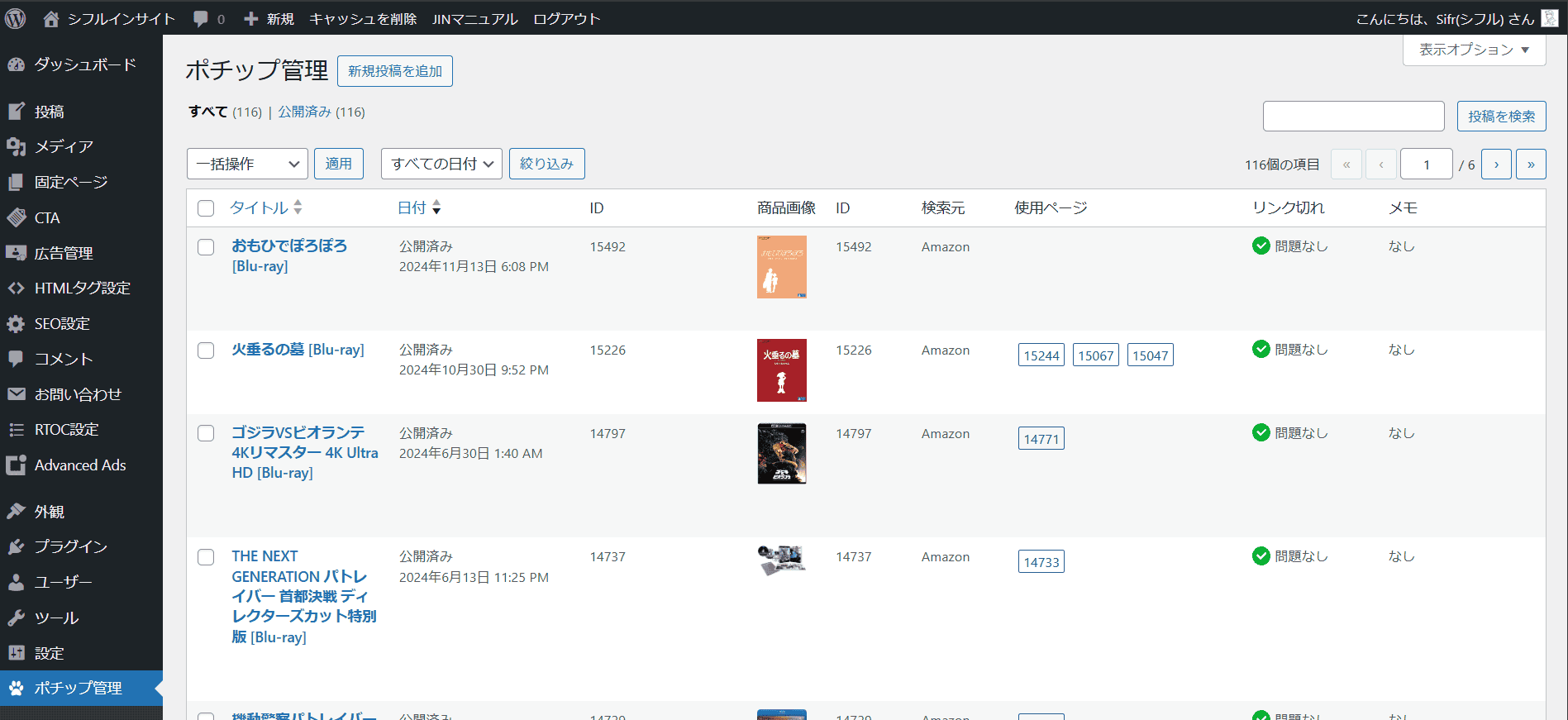Open used page link 14771
Image resolution: width=1568 pixels, height=720 pixels.
[1041, 439]
